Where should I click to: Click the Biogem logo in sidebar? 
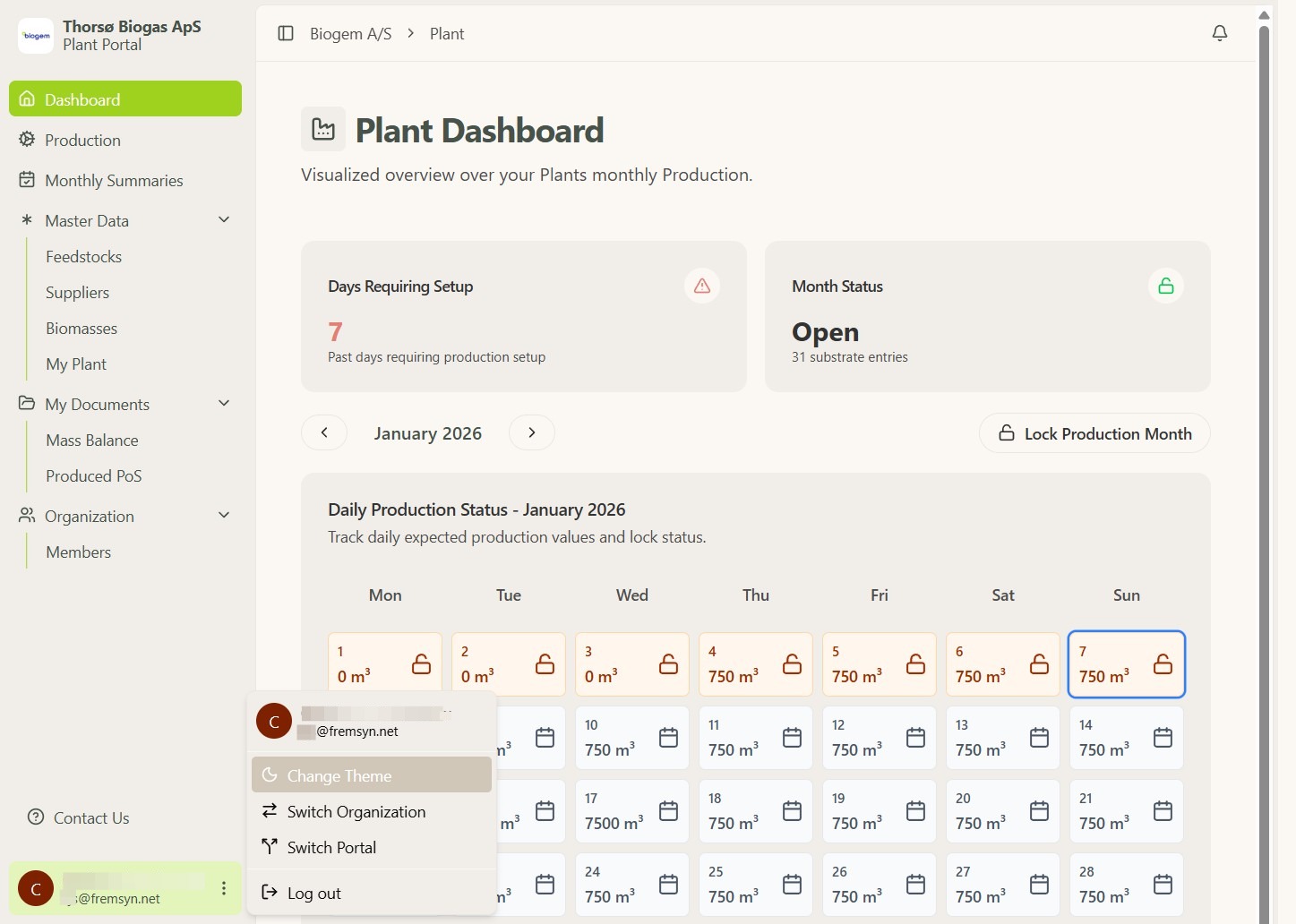click(x=36, y=36)
